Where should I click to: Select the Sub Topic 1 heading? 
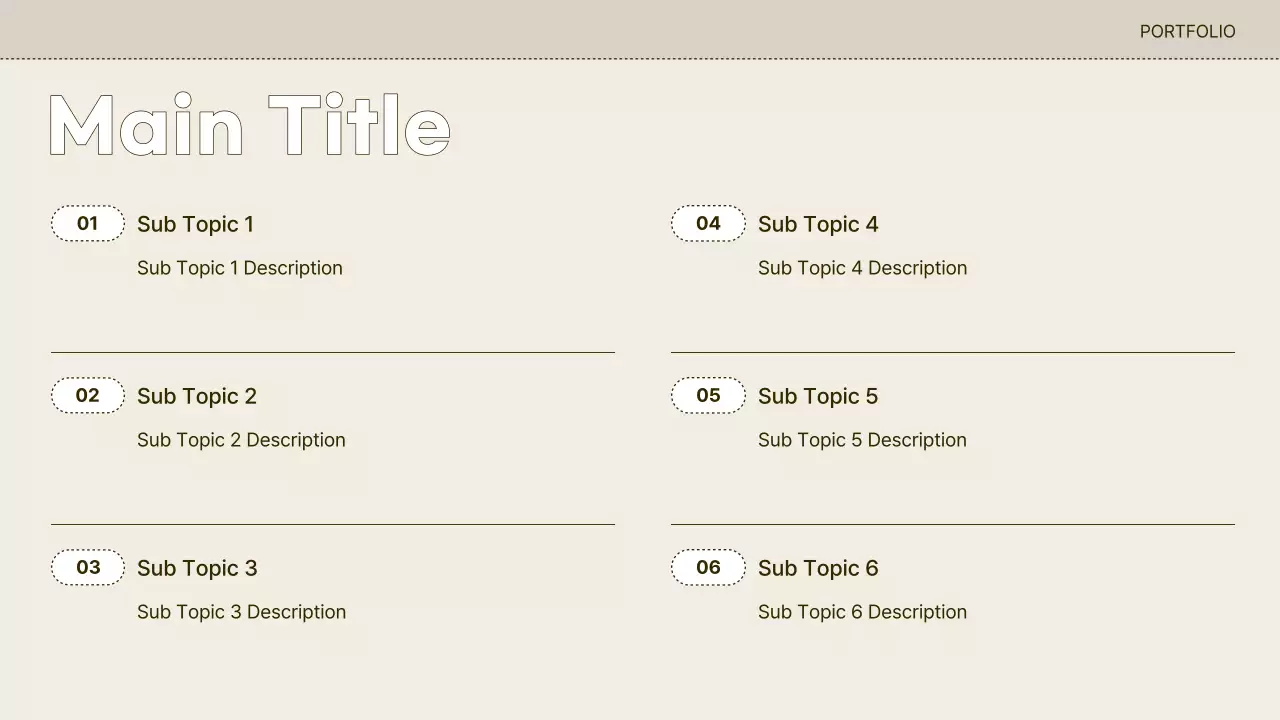coord(195,225)
